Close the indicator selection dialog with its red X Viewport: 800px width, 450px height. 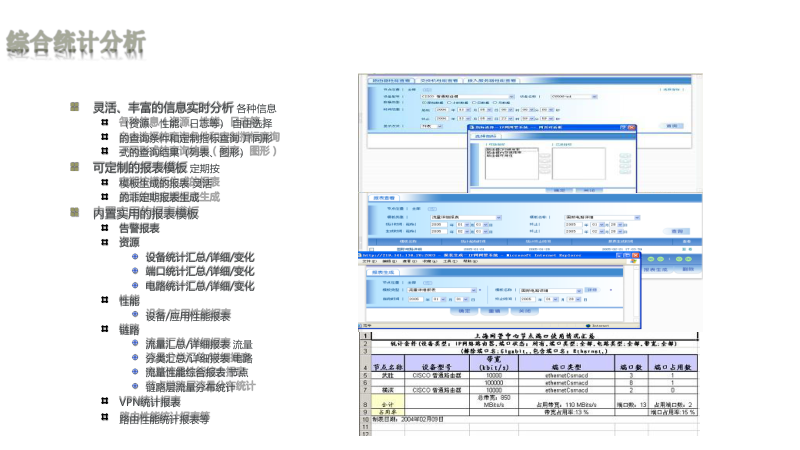(x=631, y=128)
